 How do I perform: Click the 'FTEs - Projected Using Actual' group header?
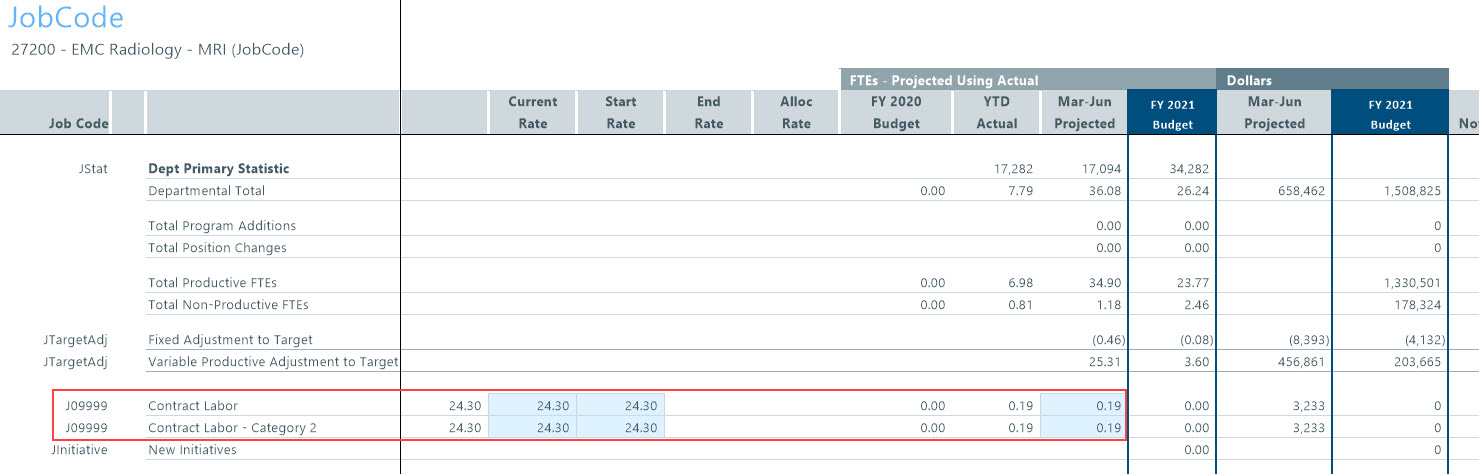pos(943,80)
